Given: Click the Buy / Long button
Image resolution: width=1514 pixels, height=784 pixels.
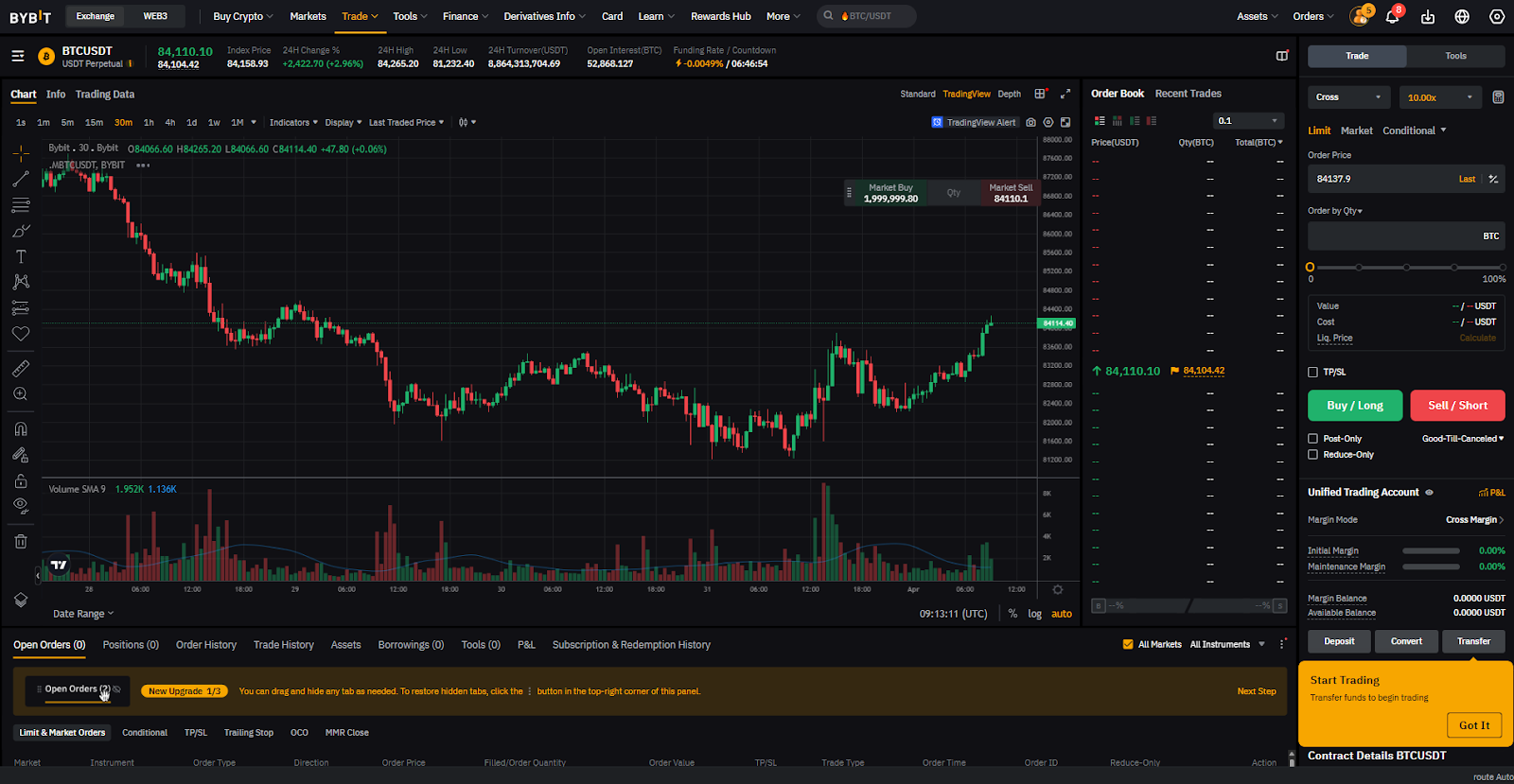Looking at the screenshot, I should [1354, 406].
